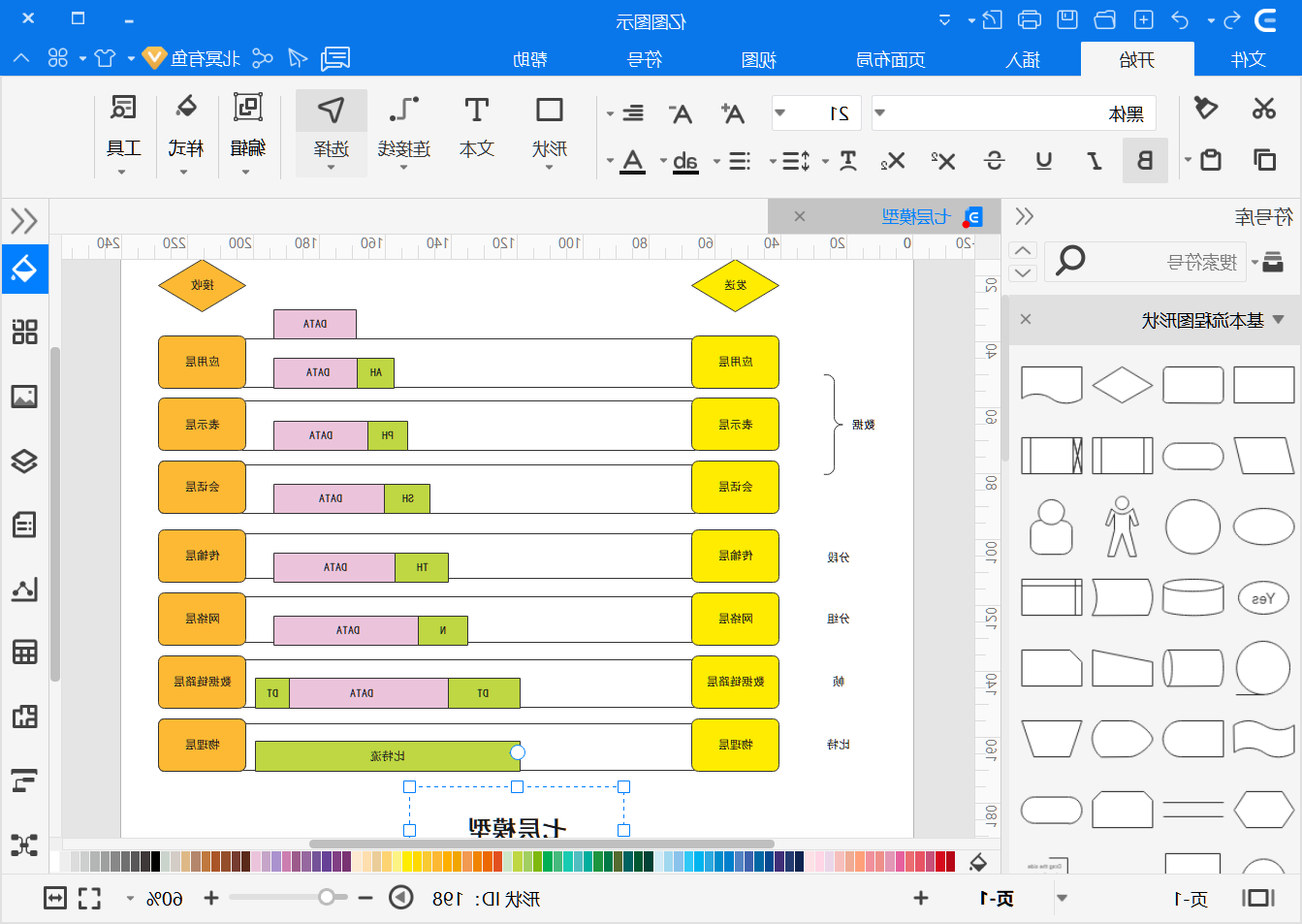Toggle Bold formatting

pos(1145,160)
